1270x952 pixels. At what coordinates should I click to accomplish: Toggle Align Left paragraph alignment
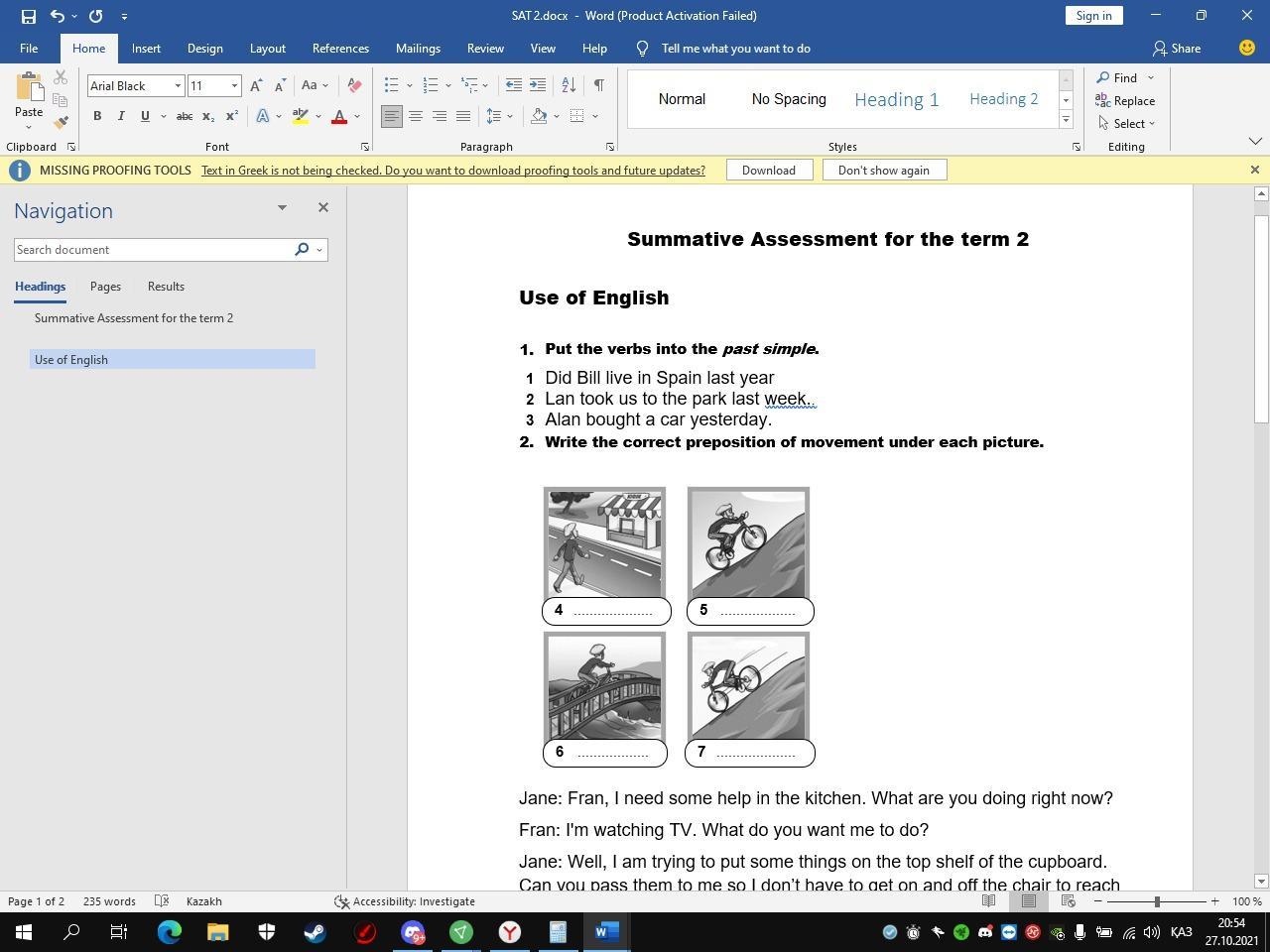[x=392, y=116]
